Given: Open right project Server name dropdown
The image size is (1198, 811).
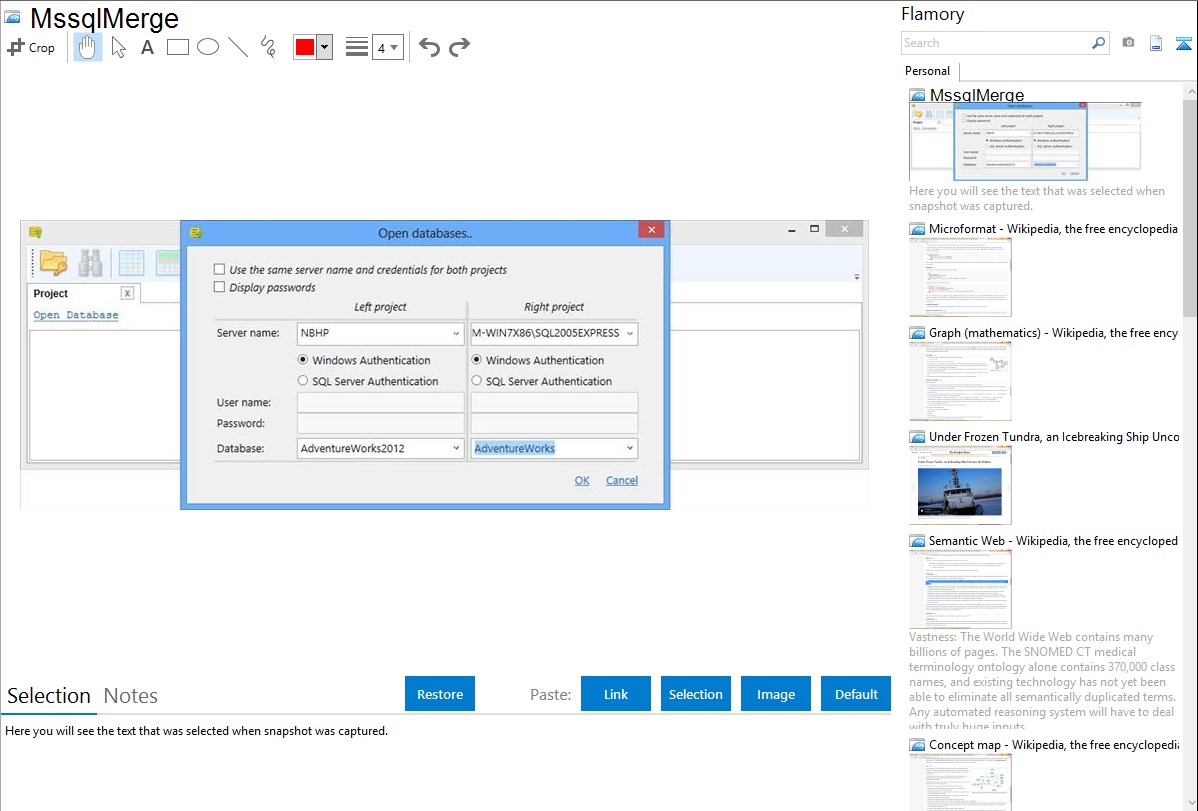Looking at the screenshot, I should pos(630,333).
